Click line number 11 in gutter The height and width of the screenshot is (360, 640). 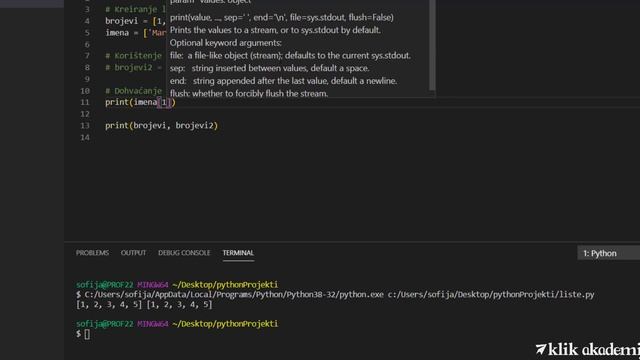click(85, 102)
